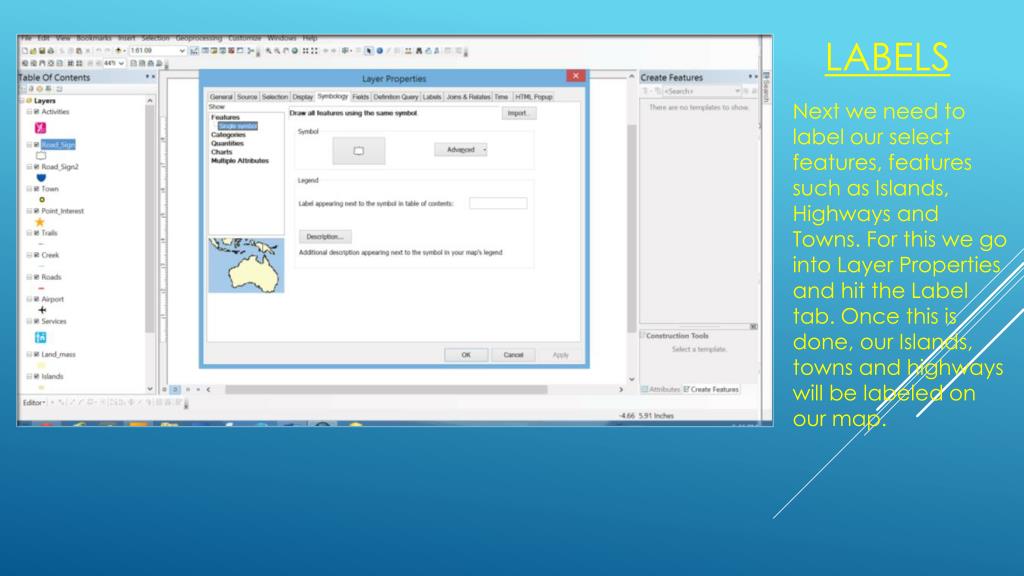Click the horizontal map scrollbar
This screenshot has height=576, width=1024.
point(386,389)
